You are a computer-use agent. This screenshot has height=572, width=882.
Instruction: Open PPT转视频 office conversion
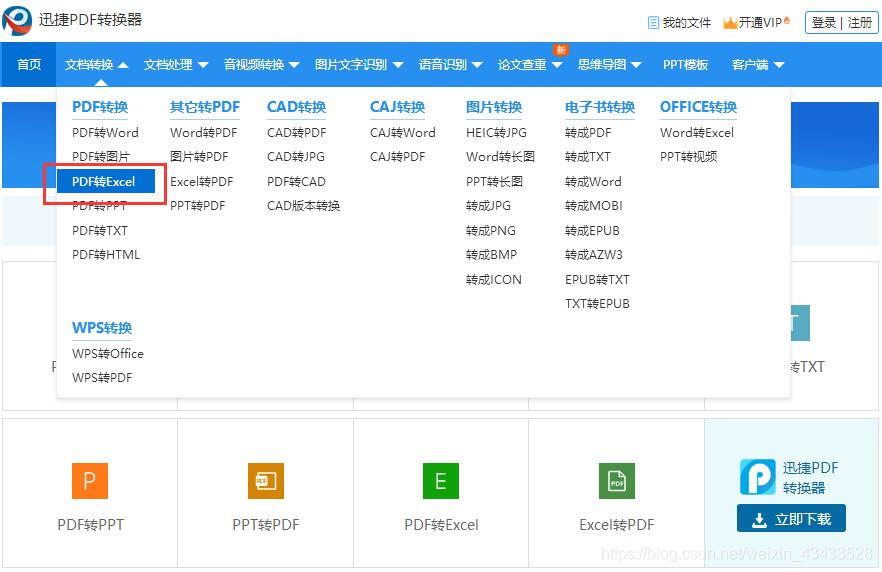pos(688,157)
